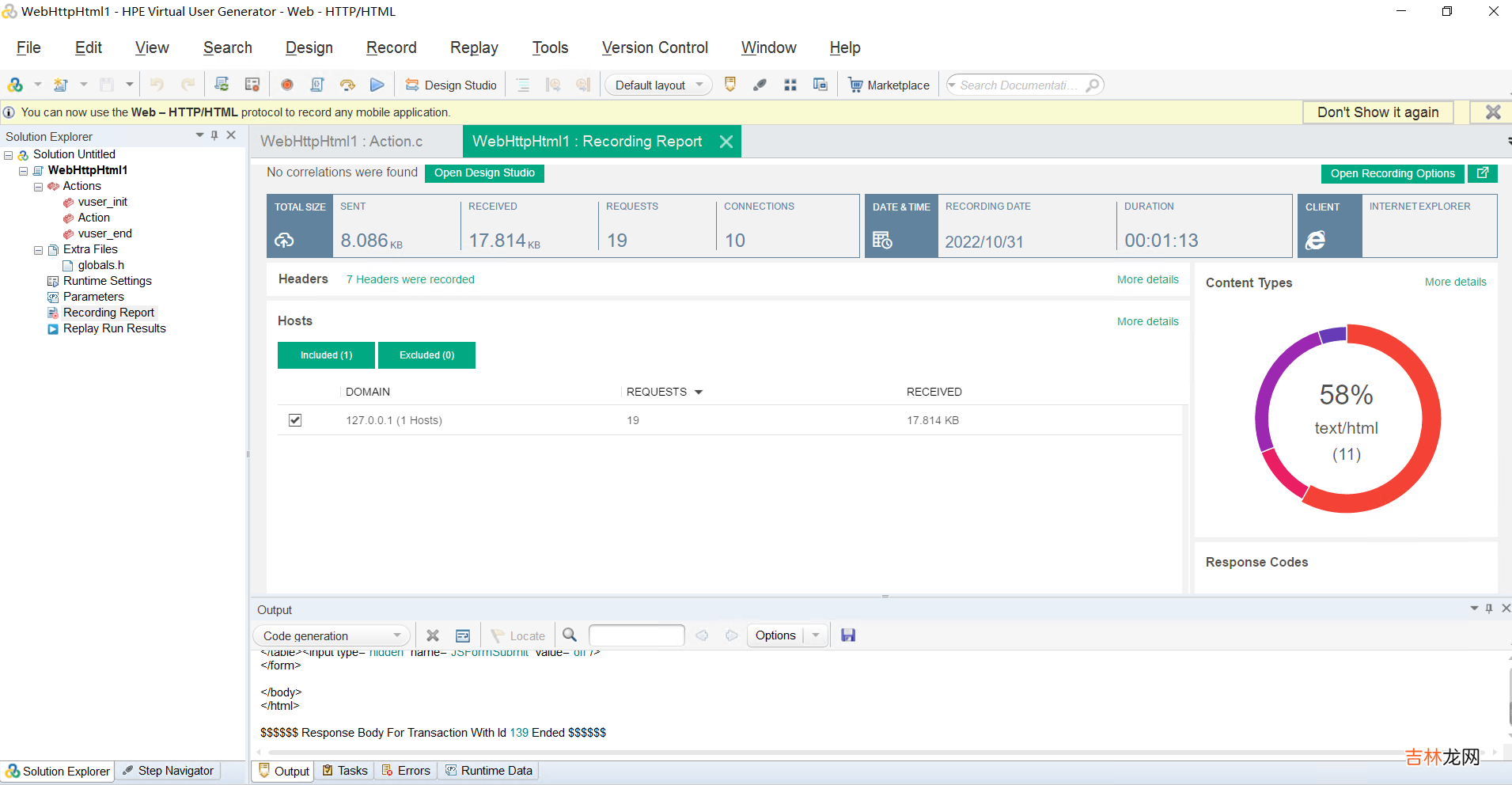Show the Included (1) hosts list
The height and width of the screenshot is (785, 1512).
pos(326,355)
